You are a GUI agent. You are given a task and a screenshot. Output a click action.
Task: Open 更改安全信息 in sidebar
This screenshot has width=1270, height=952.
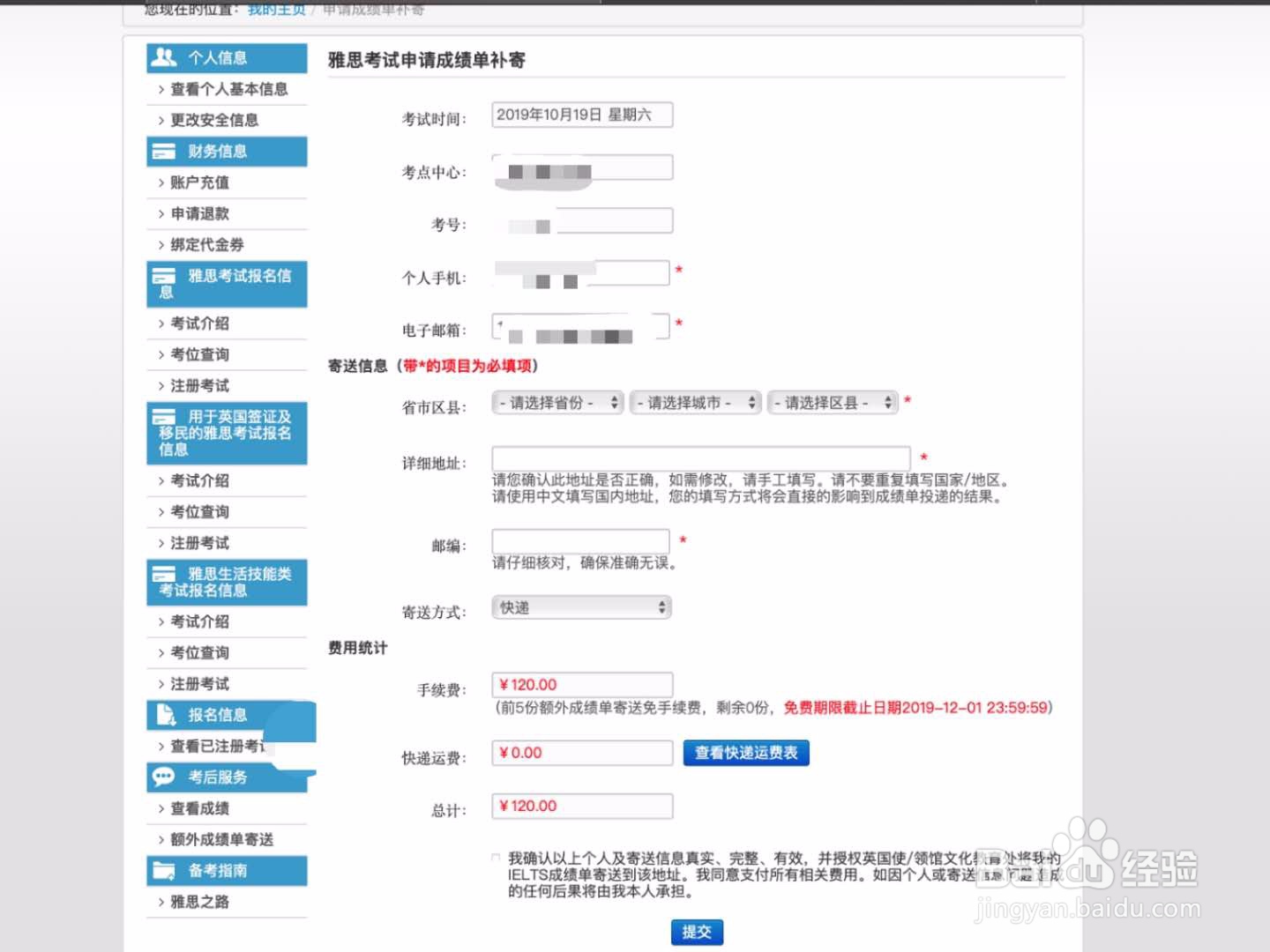(x=213, y=120)
